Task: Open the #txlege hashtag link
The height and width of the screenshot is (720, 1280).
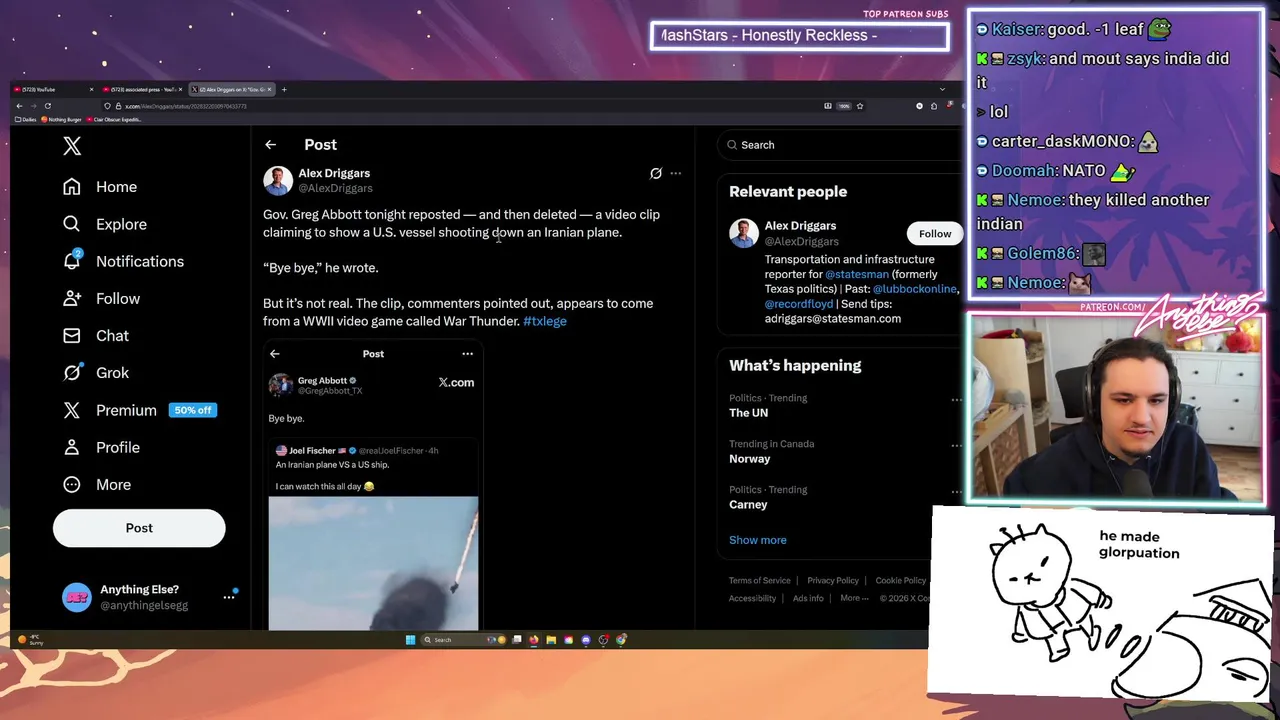Action: [545, 321]
